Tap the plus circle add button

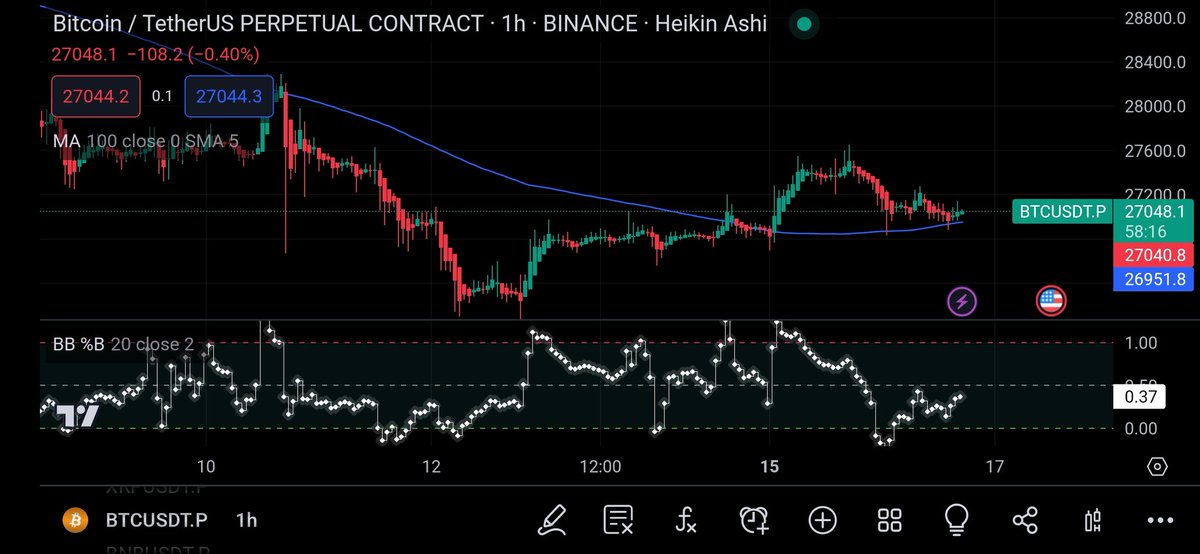coord(822,519)
